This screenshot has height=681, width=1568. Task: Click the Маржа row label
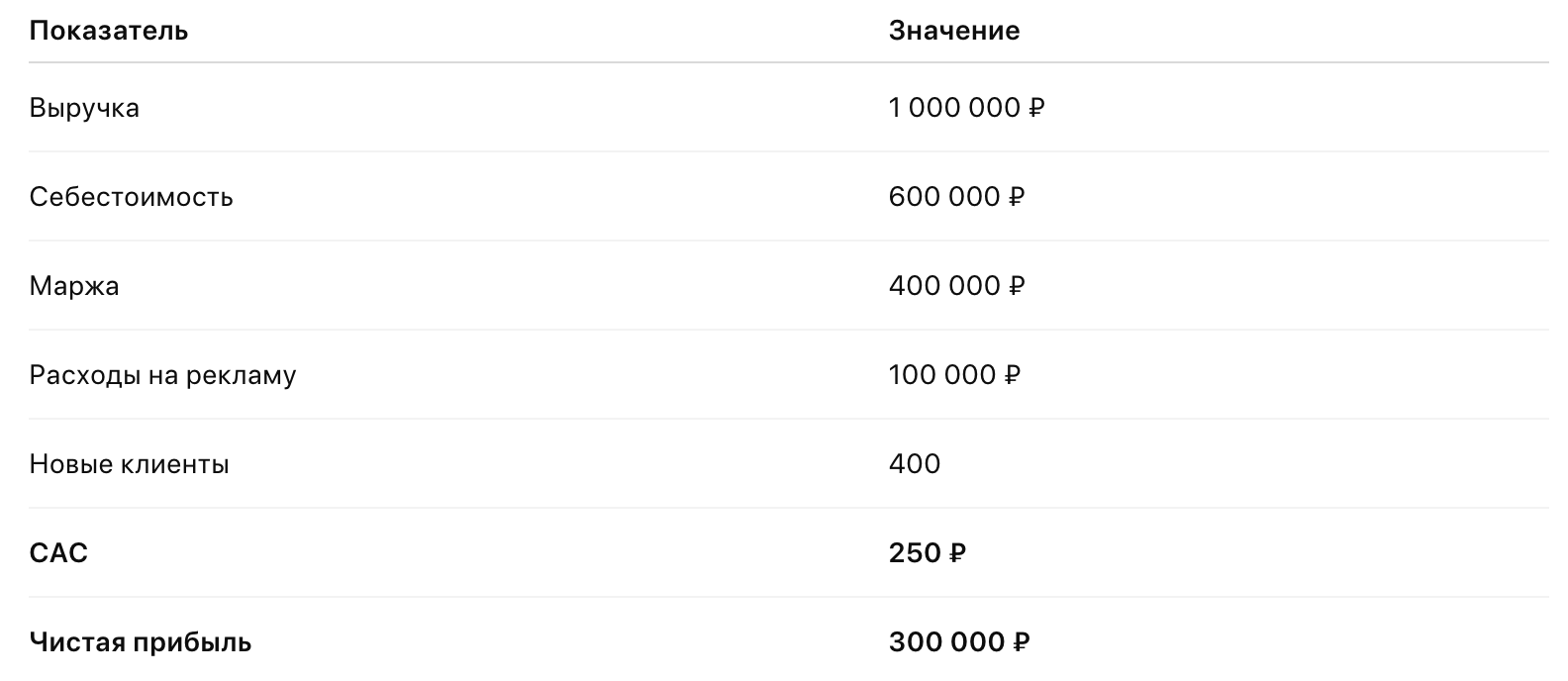(74, 286)
